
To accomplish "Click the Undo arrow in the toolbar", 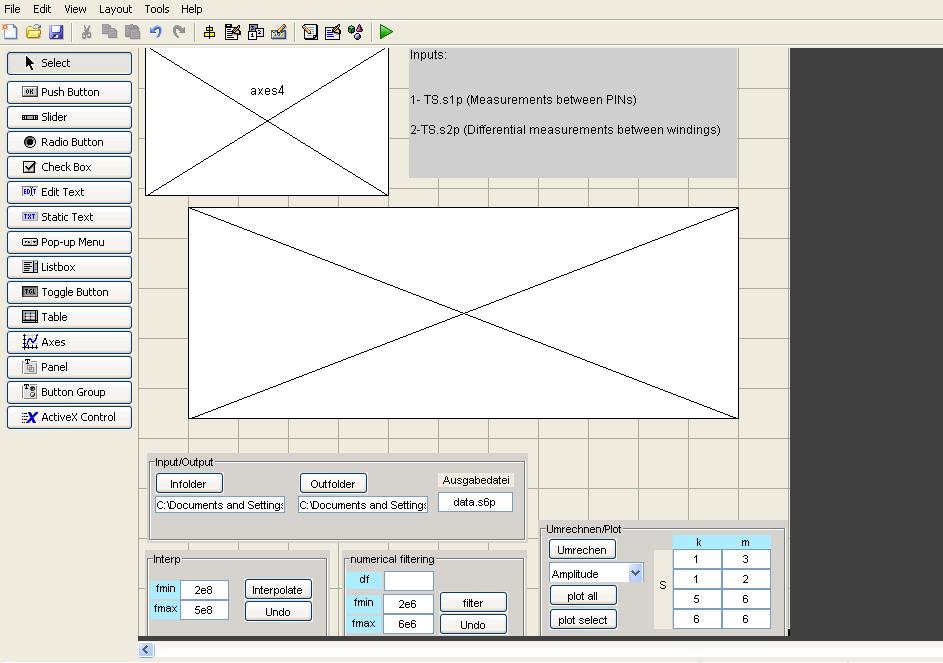I will 156,32.
